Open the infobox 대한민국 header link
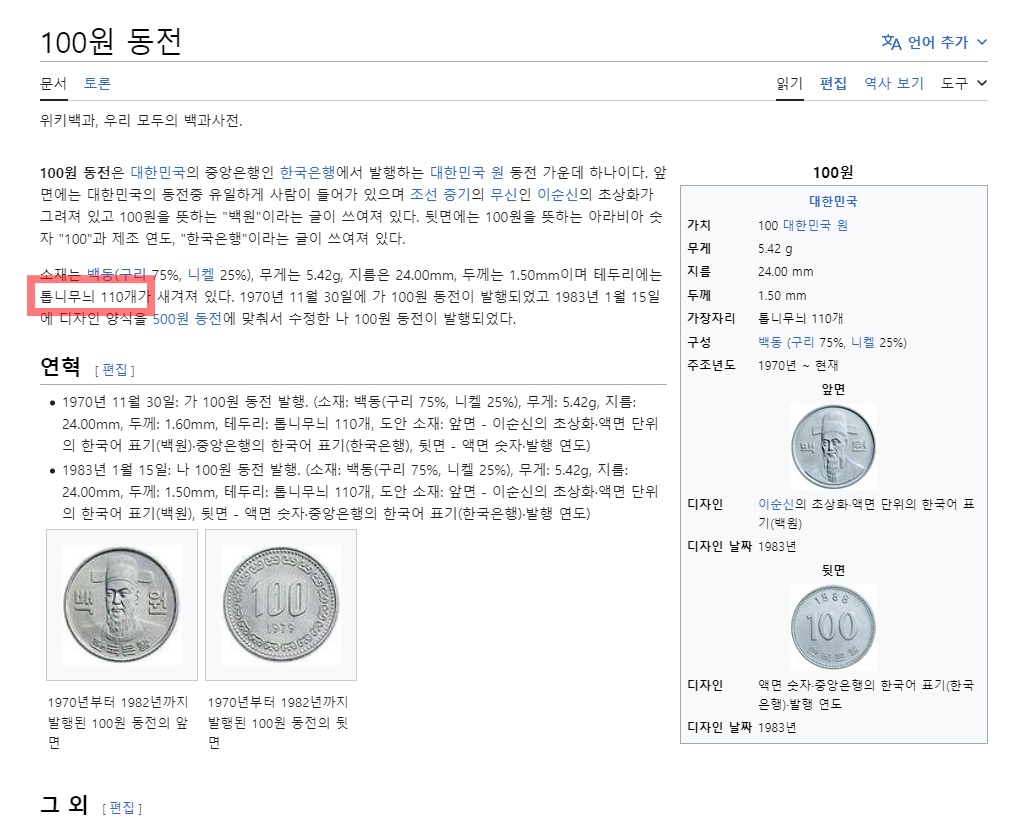The image size is (1034, 817). (x=834, y=202)
